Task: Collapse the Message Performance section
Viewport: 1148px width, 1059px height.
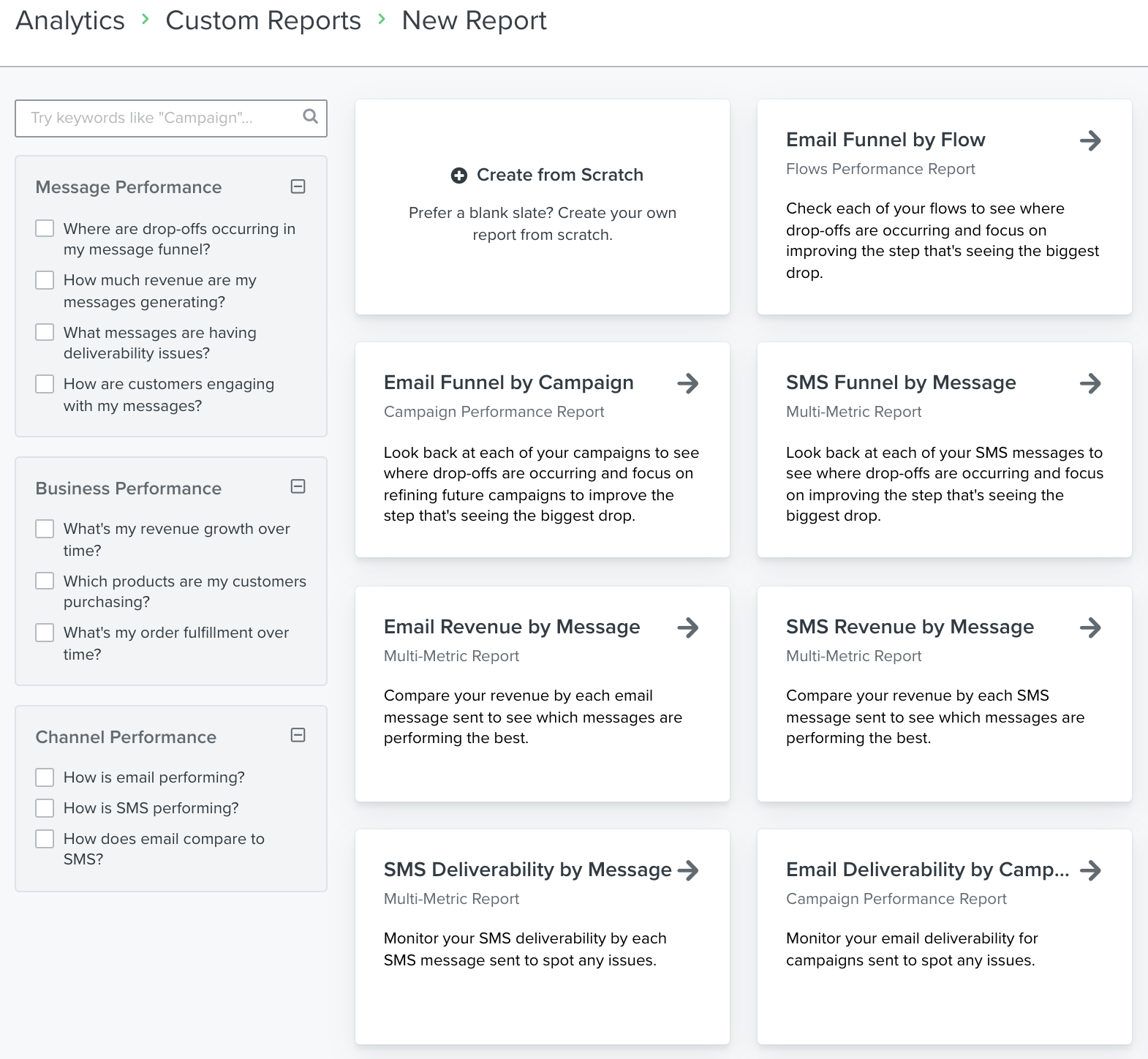Action: click(x=298, y=186)
